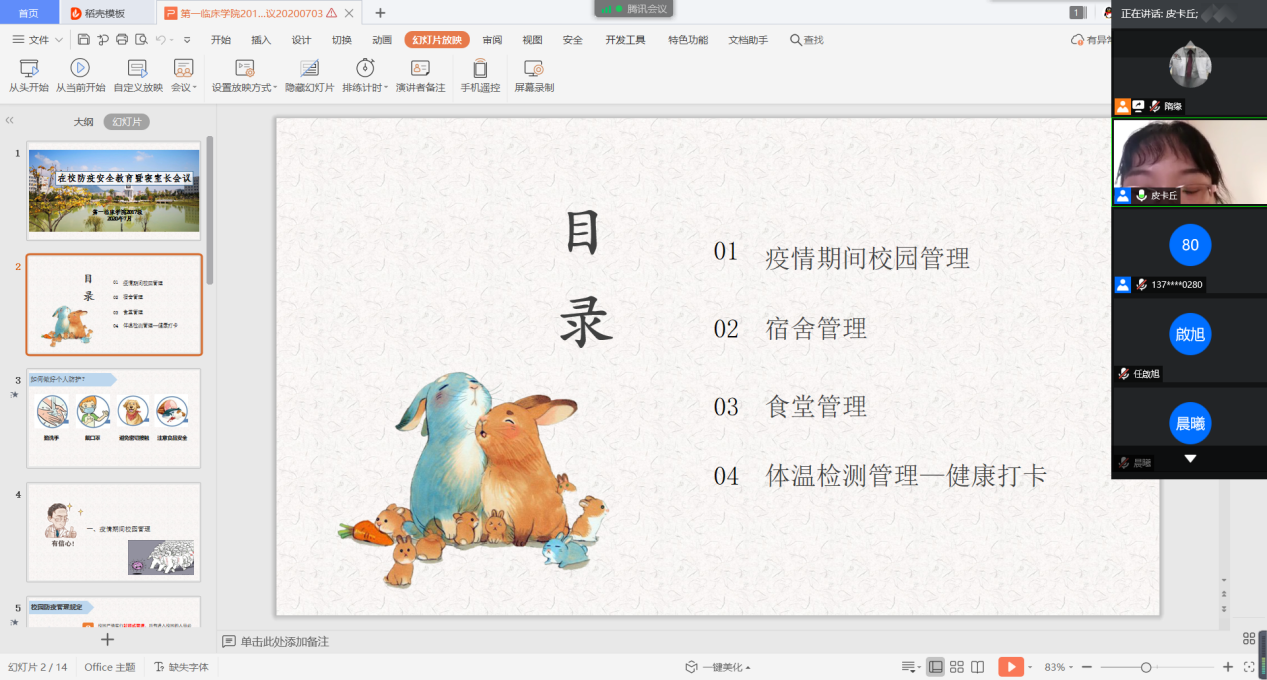The image size is (1267, 680).
Task: Toggle the notes display dropdown icon in status bar
Action: tap(910, 667)
